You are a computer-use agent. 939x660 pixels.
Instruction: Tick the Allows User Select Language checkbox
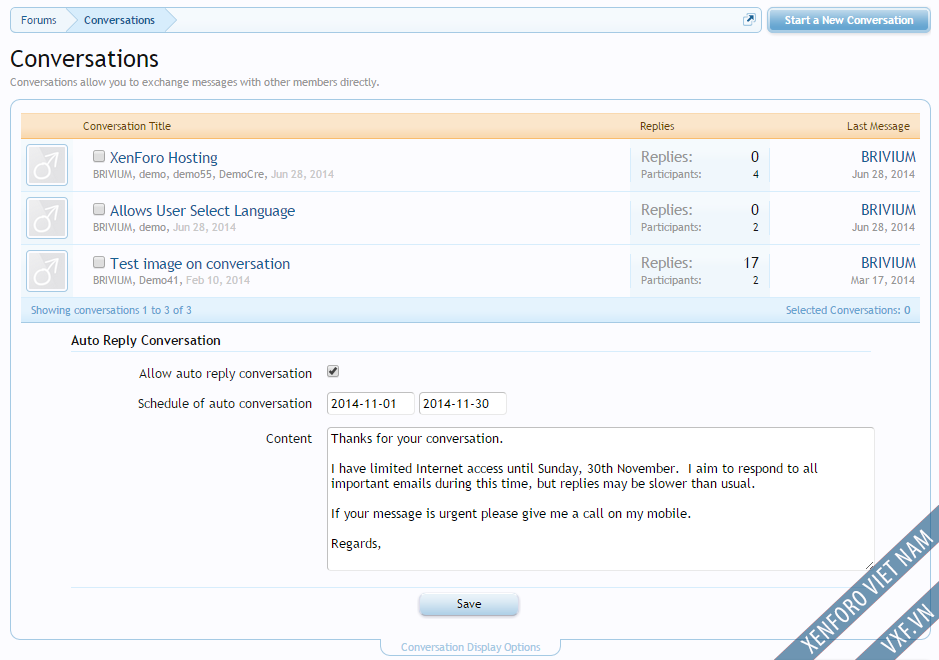99,209
